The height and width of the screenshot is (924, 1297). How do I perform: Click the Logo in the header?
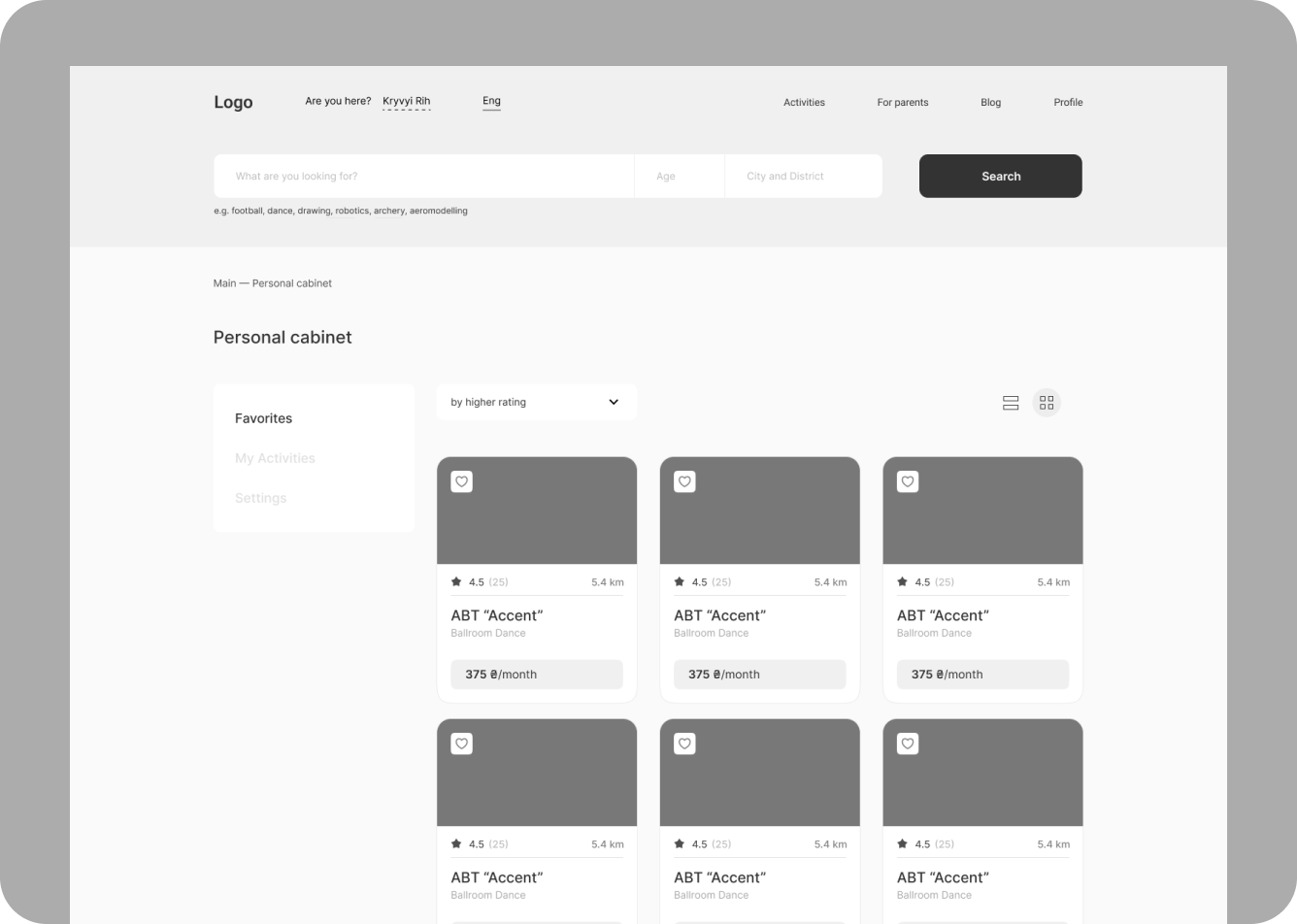point(233,102)
